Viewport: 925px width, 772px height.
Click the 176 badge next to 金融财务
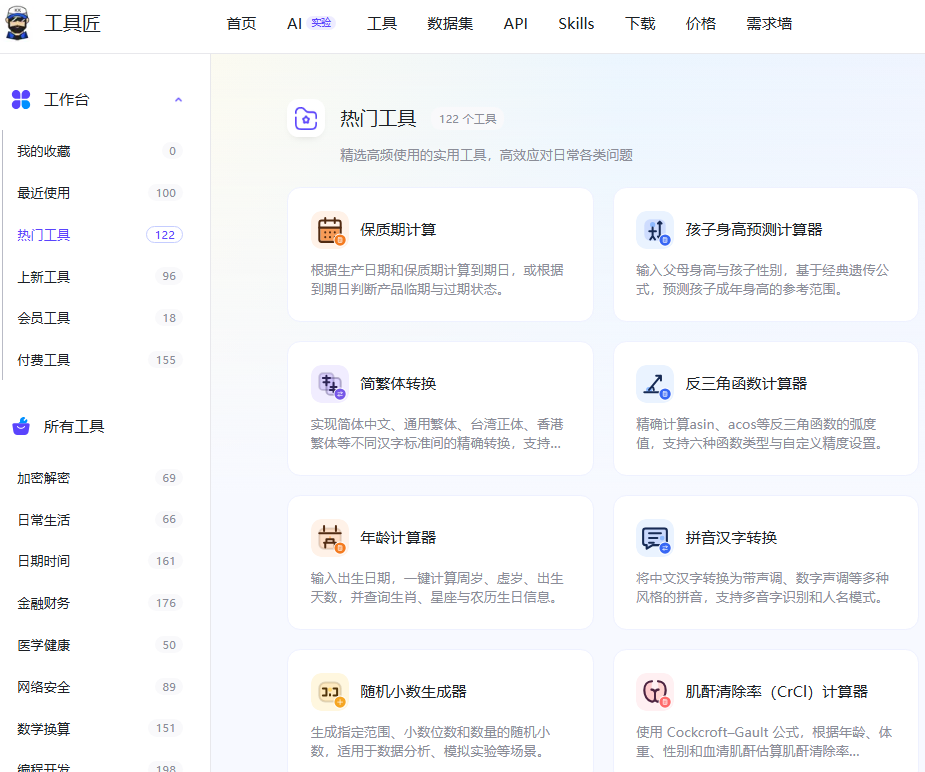pyautogui.click(x=166, y=603)
